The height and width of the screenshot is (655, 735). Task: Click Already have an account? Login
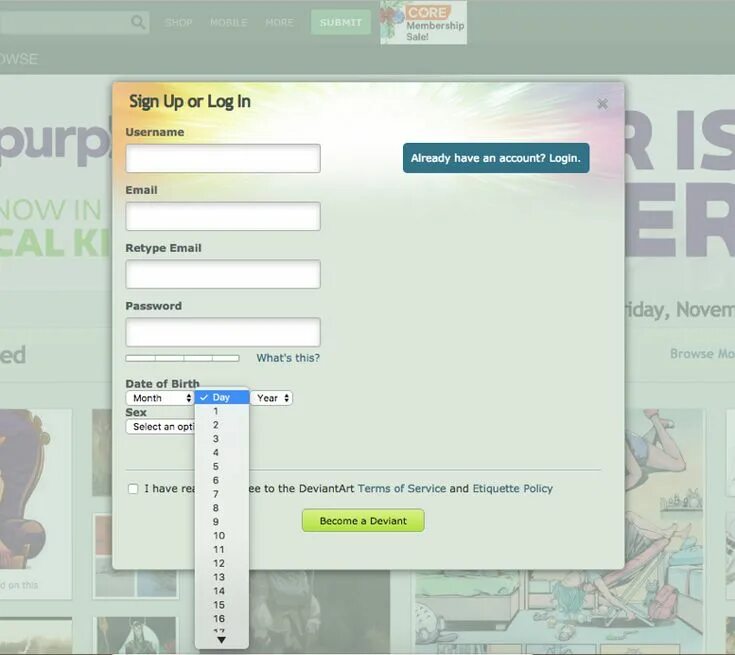coord(496,158)
